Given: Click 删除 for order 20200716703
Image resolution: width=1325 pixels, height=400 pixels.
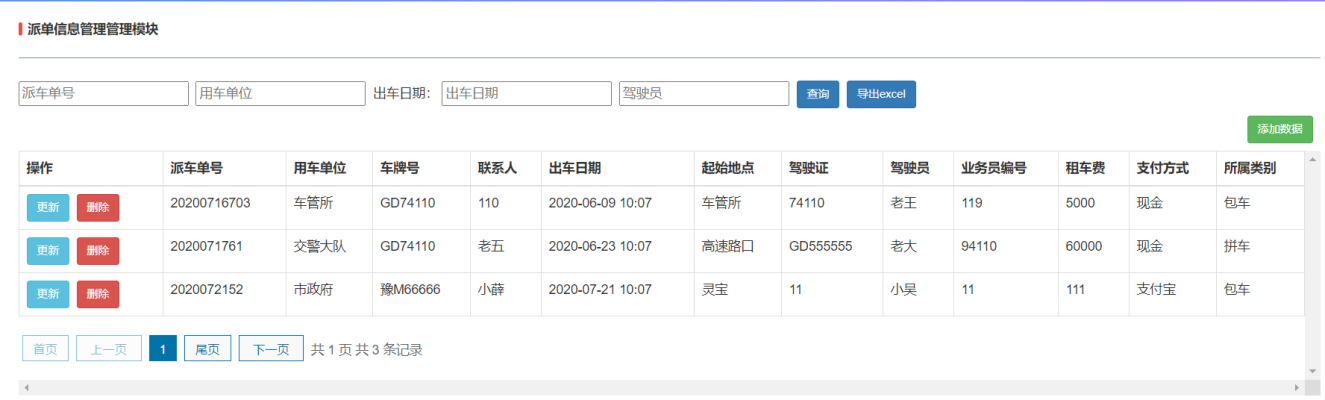Looking at the screenshot, I should pos(98,208).
